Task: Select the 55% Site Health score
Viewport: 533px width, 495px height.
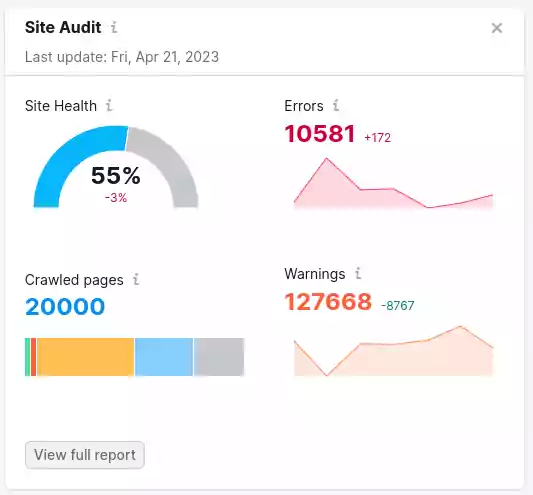Action: coord(116,175)
